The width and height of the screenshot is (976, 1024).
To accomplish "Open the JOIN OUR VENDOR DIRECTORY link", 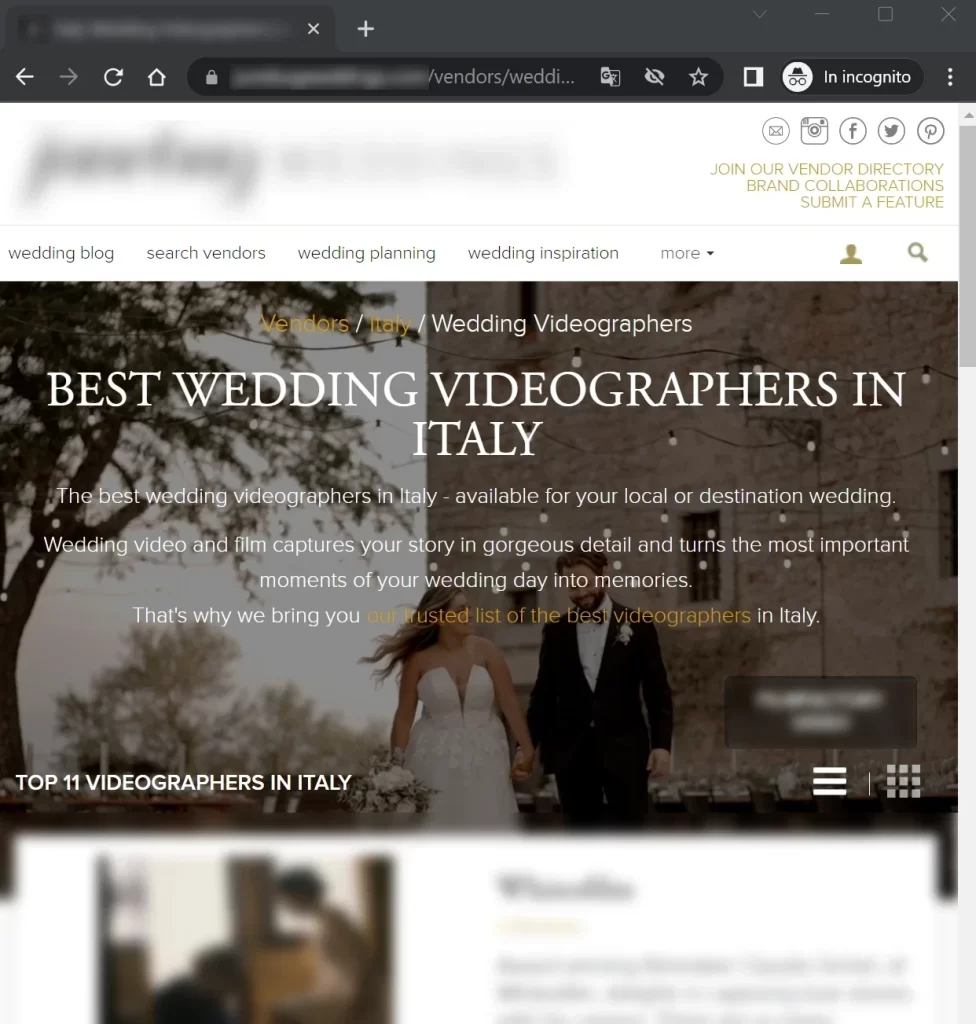I will point(826,168).
